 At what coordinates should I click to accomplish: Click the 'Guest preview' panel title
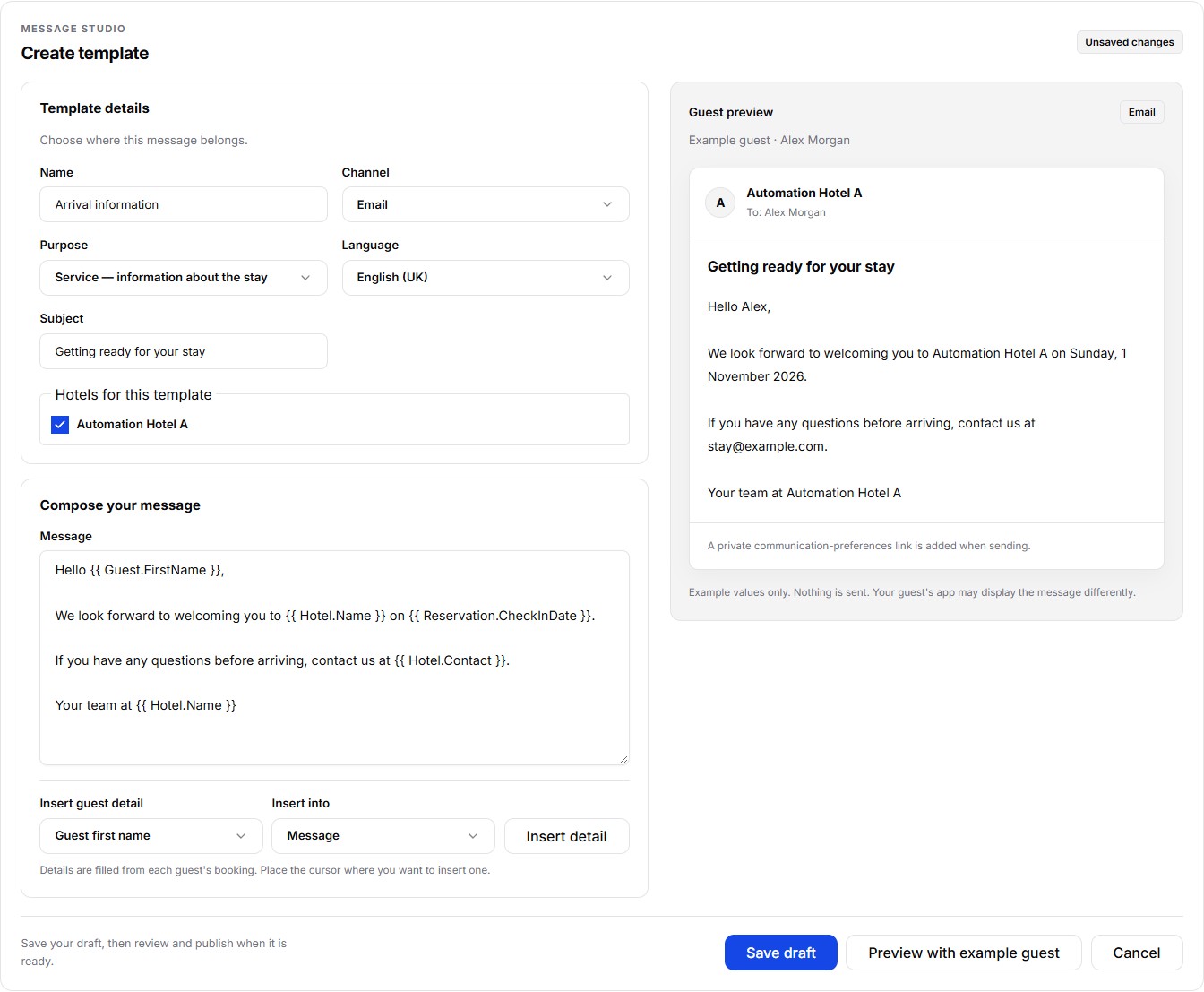731,112
